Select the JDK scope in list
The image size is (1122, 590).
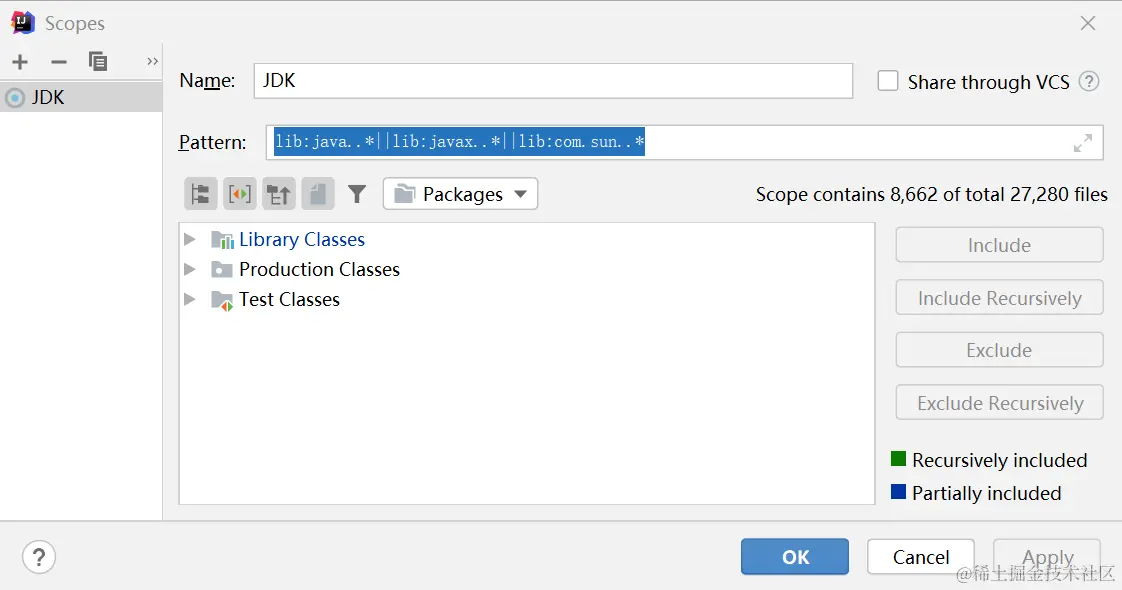[x=48, y=97]
